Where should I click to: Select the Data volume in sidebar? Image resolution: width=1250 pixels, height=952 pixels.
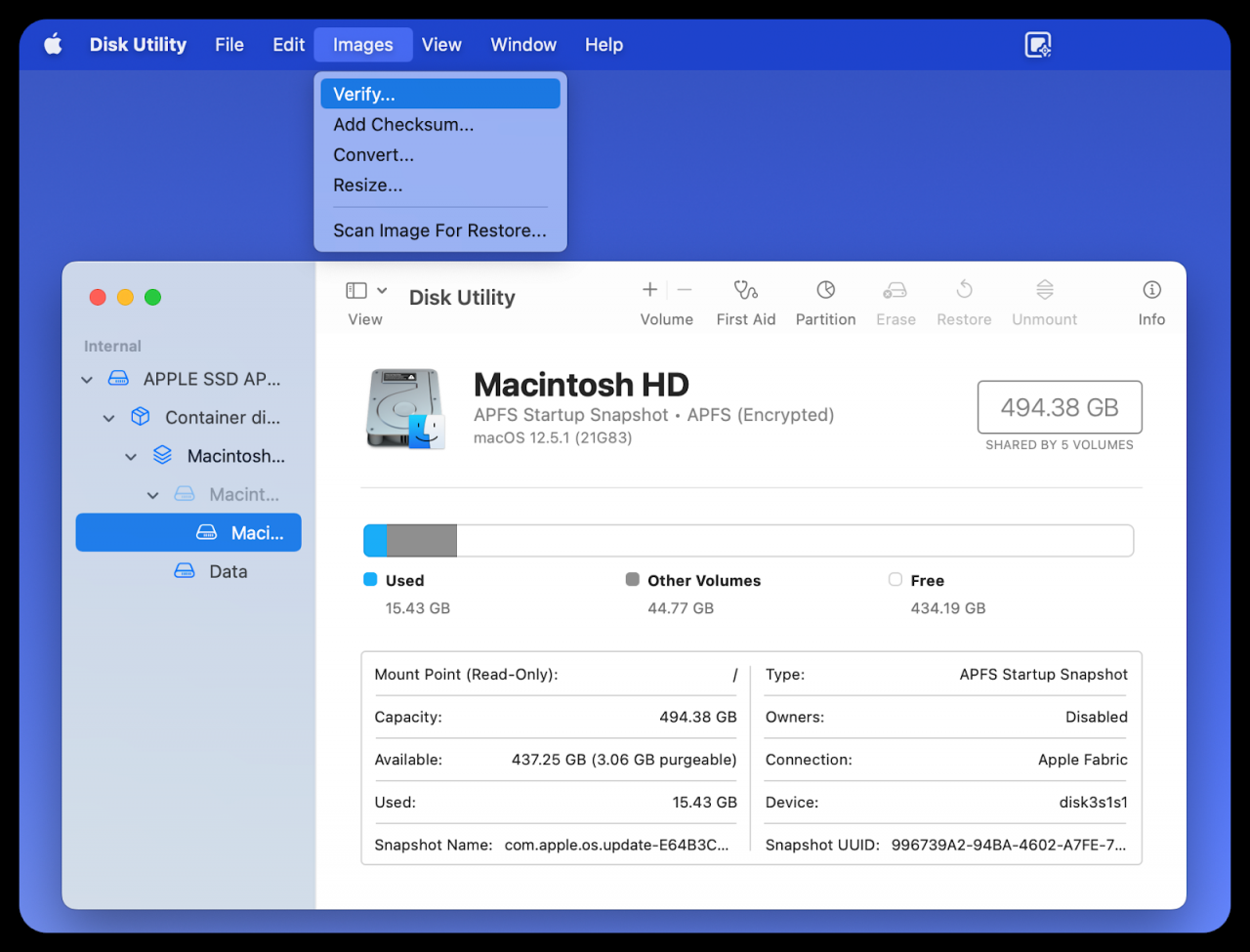click(228, 572)
